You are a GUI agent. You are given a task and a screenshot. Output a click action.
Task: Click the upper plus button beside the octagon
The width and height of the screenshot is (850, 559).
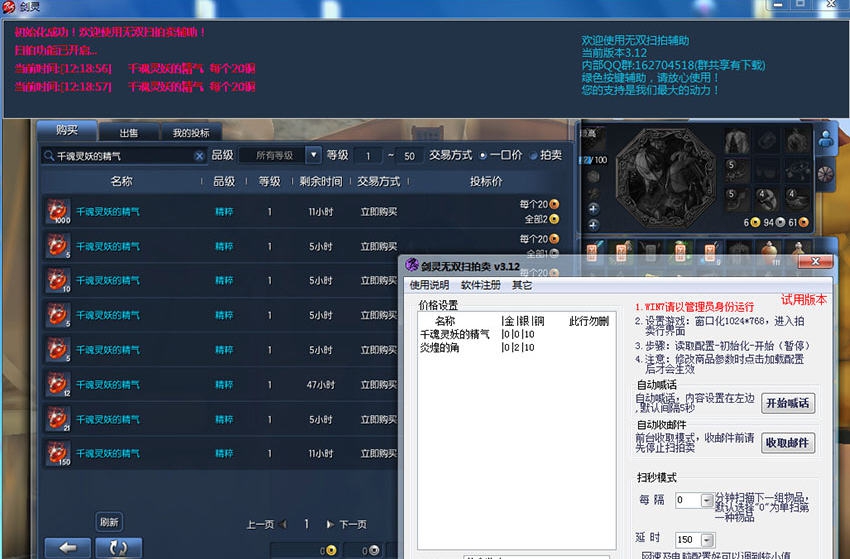click(x=593, y=209)
